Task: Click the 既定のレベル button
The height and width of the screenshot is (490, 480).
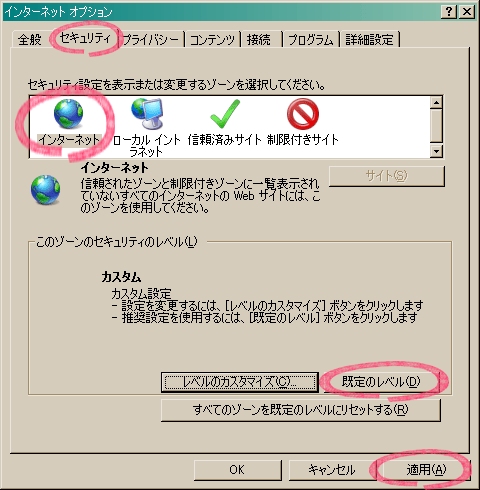Action: (381, 382)
